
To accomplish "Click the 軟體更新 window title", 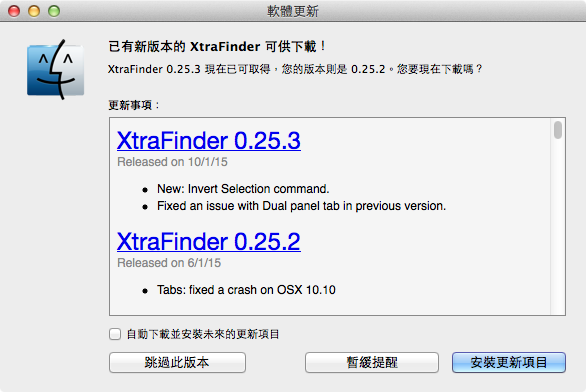I will pos(293,11).
